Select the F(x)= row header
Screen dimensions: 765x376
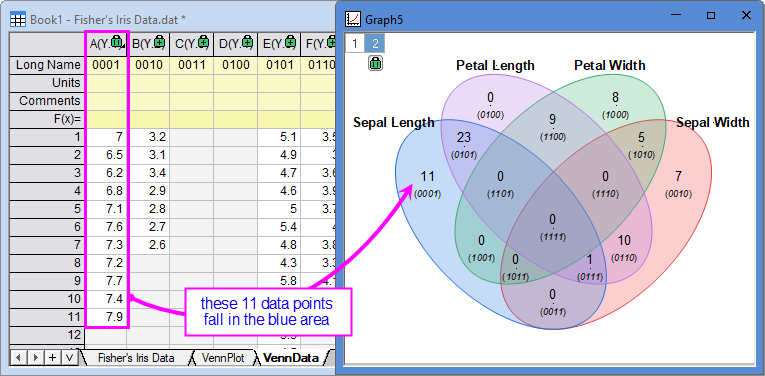[x=47, y=119]
